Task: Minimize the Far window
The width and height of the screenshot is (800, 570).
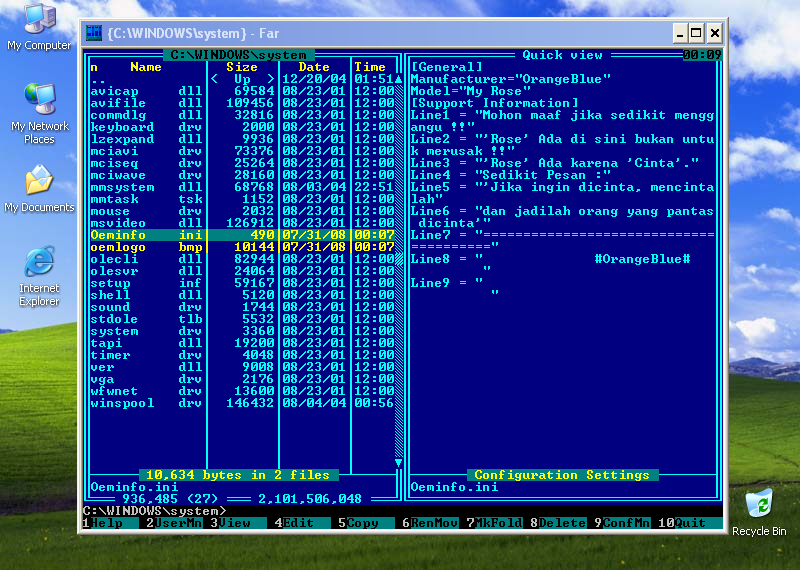Action: 680,34
